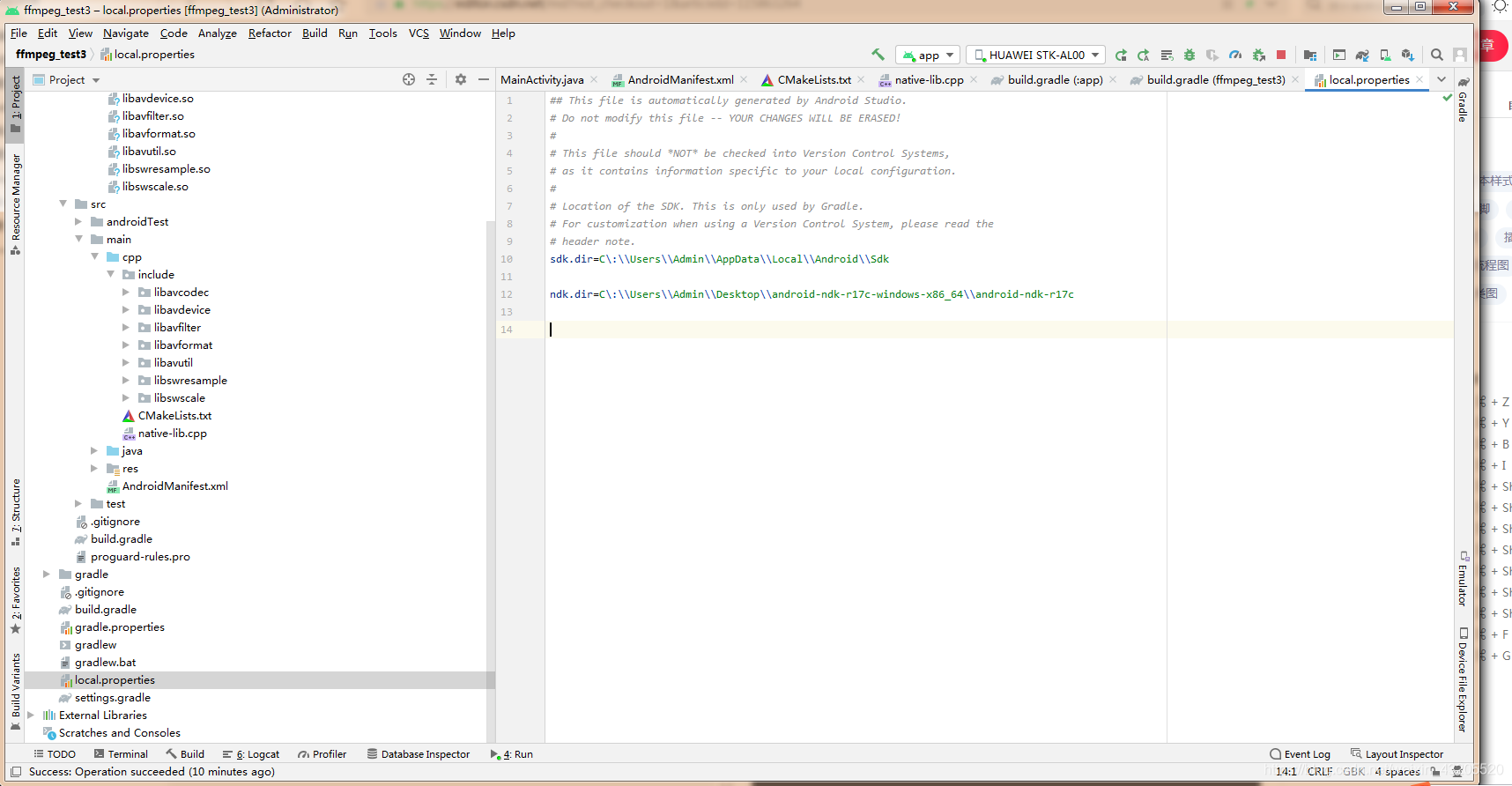This screenshot has width=1512, height=786.
Task: Click the Make Project hammer icon
Action: pos(878,55)
